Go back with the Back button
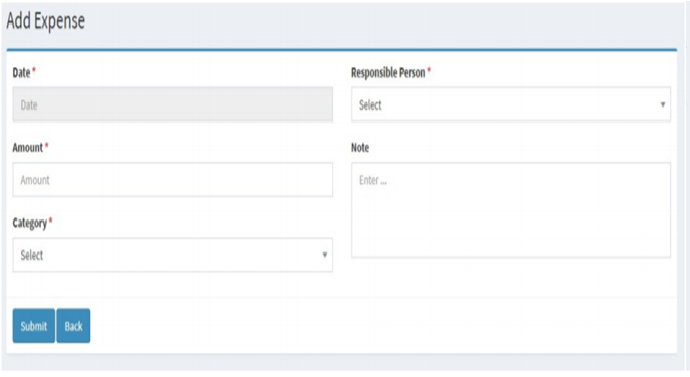The width and height of the screenshot is (690, 377). click(73, 326)
